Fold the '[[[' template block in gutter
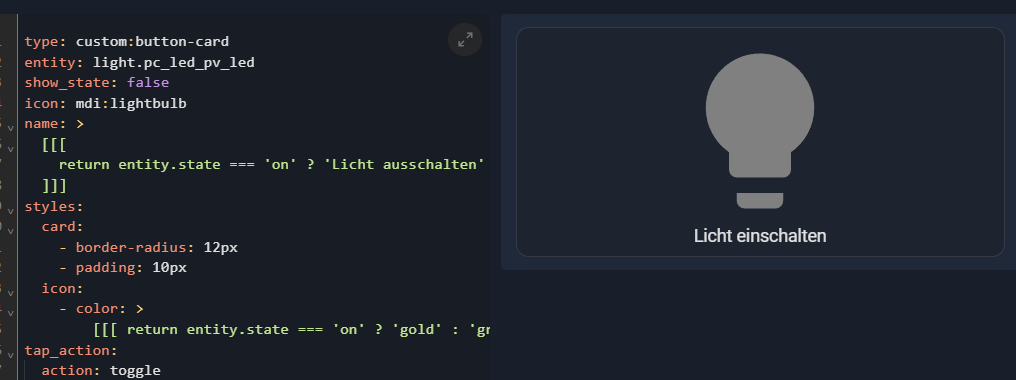 10,148
